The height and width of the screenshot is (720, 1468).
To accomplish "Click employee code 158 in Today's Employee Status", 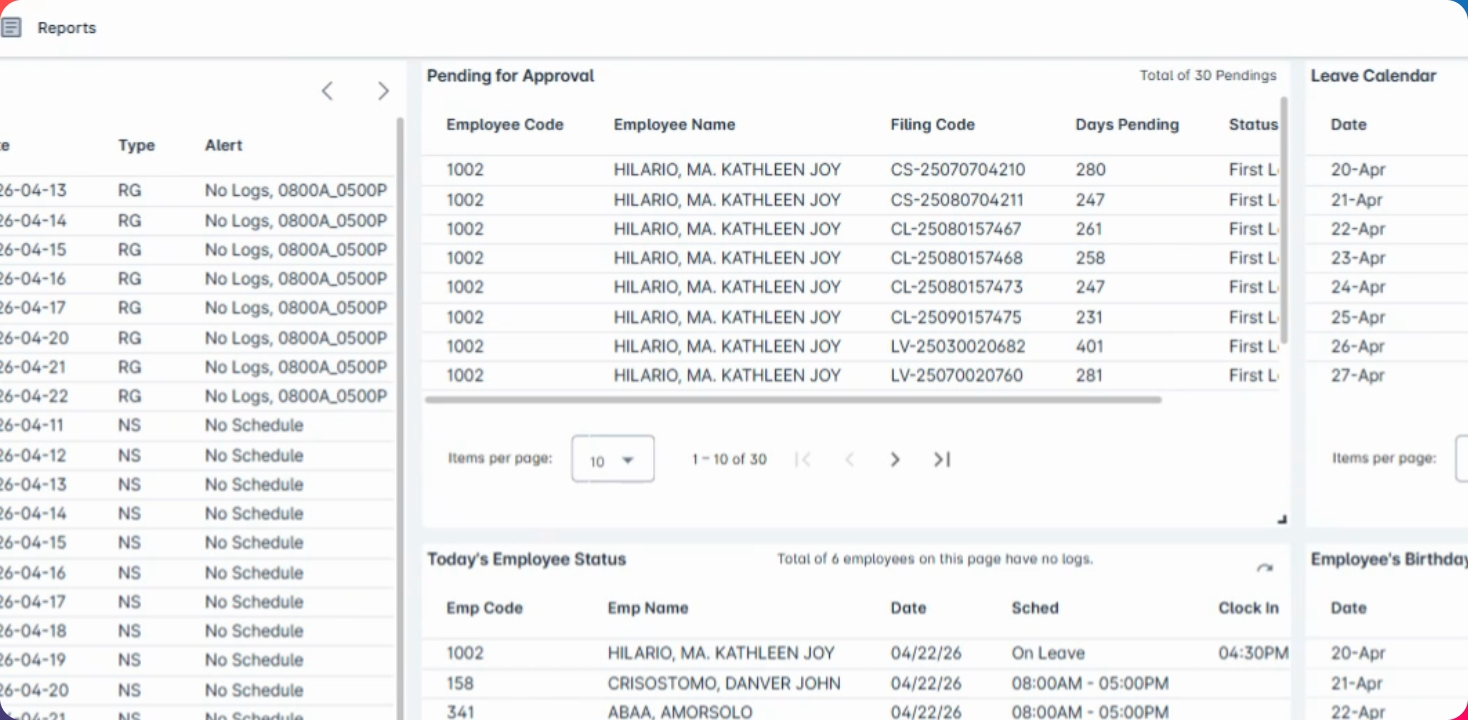I will (460, 684).
